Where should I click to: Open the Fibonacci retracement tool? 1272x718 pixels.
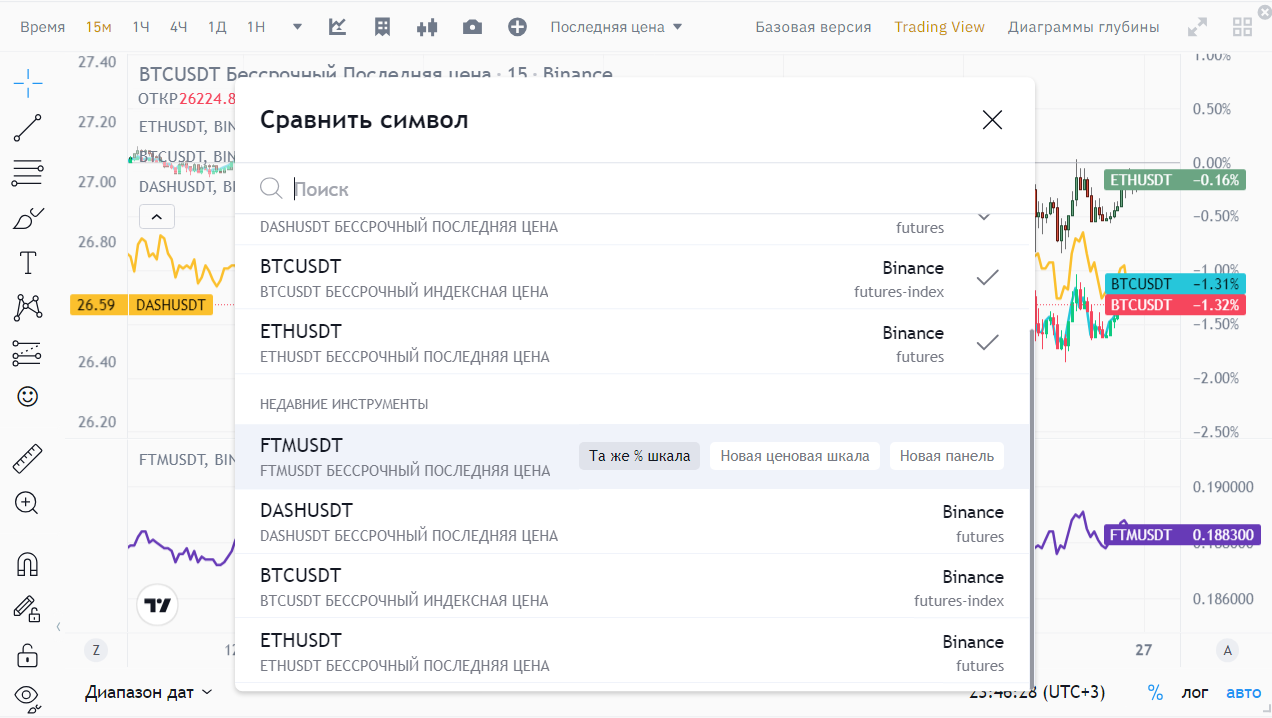tap(28, 173)
